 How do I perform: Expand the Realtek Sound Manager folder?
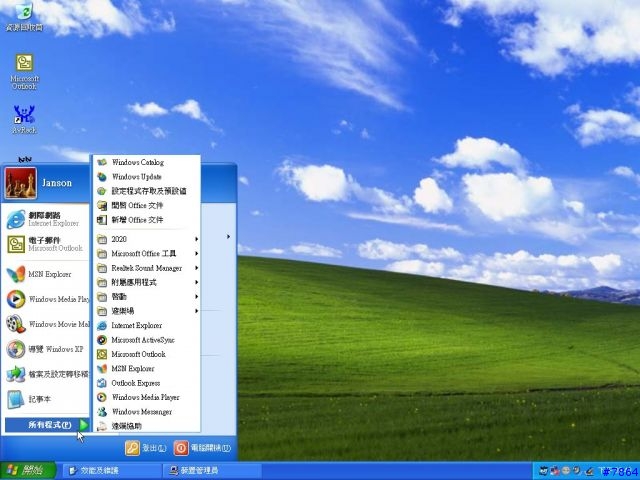pos(147,268)
